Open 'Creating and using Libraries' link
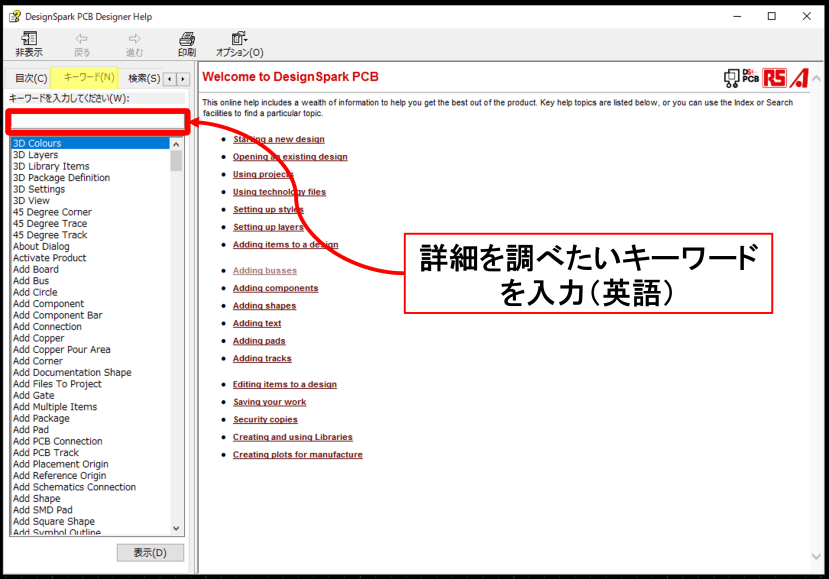The width and height of the screenshot is (829, 579). 292,437
